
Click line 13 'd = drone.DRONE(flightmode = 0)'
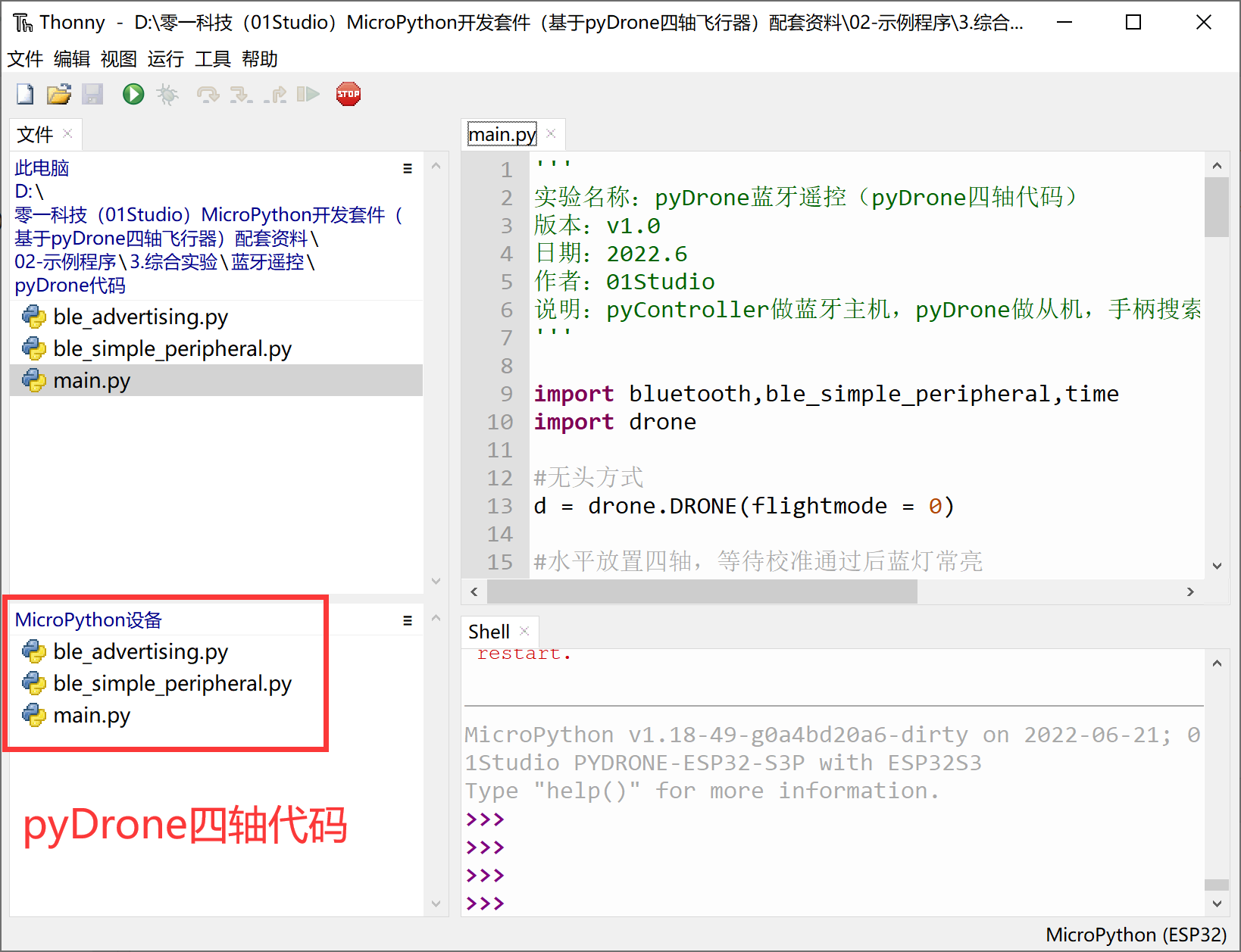coord(744,506)
